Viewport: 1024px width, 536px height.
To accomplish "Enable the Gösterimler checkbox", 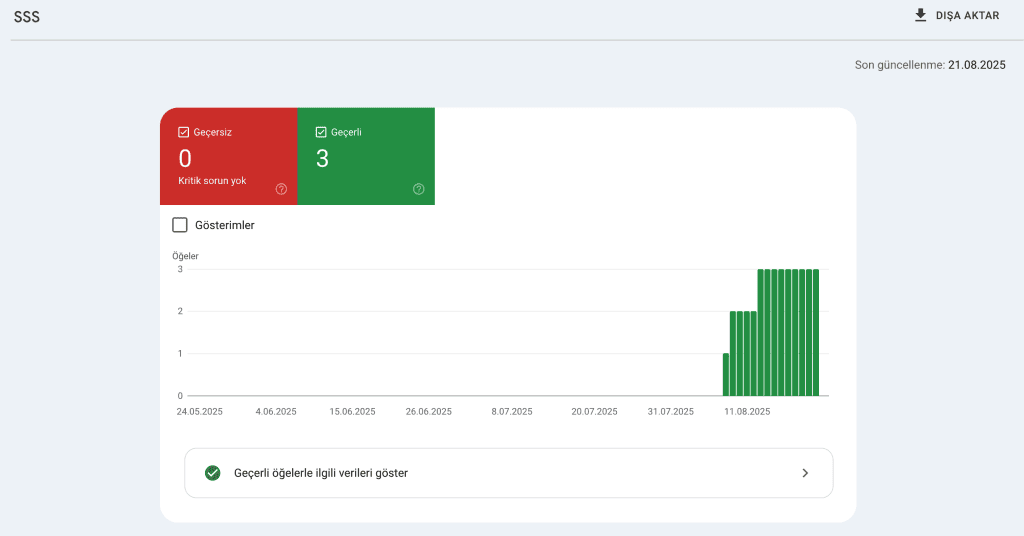I will click(x=180, y=225).
